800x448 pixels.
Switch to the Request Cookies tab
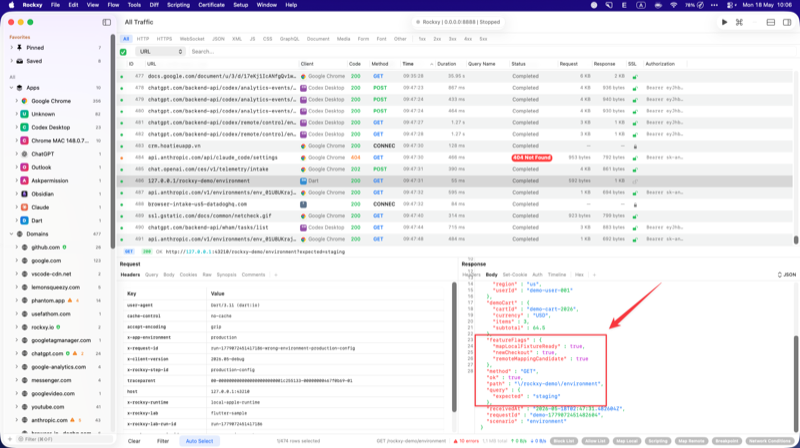(x=188, y=275)
